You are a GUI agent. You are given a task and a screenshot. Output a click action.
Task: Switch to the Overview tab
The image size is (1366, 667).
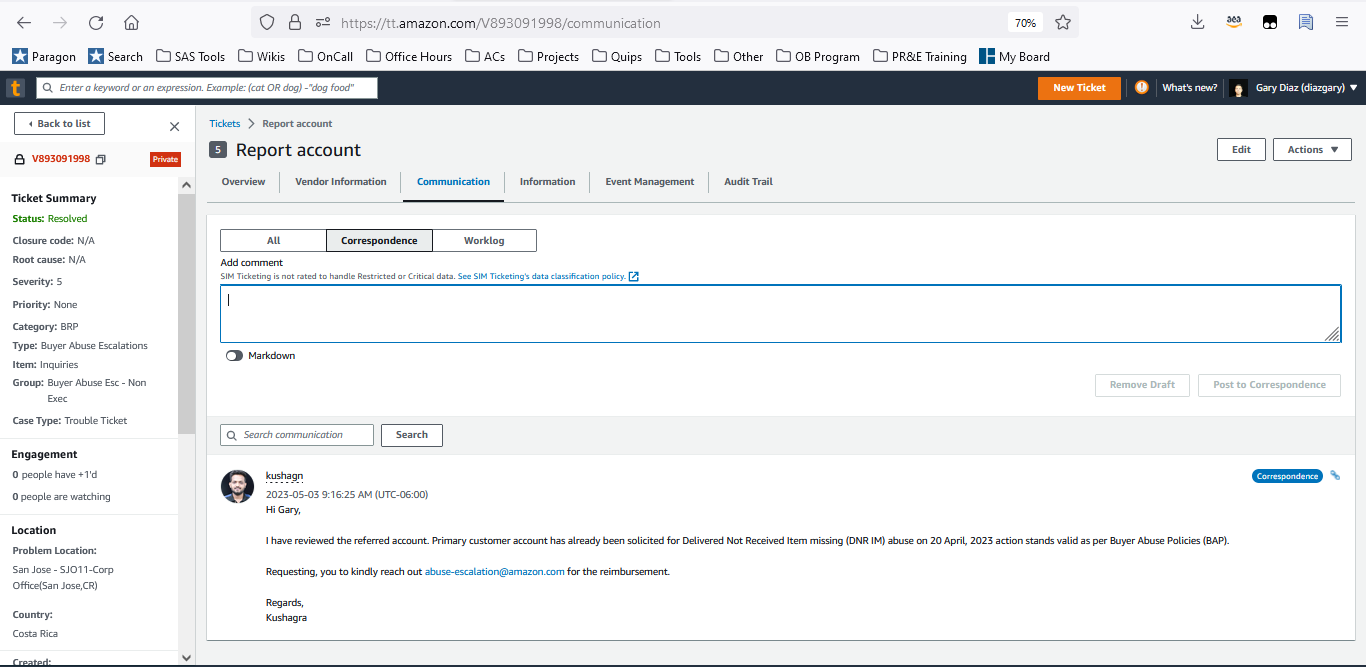[x=243, y=182]
